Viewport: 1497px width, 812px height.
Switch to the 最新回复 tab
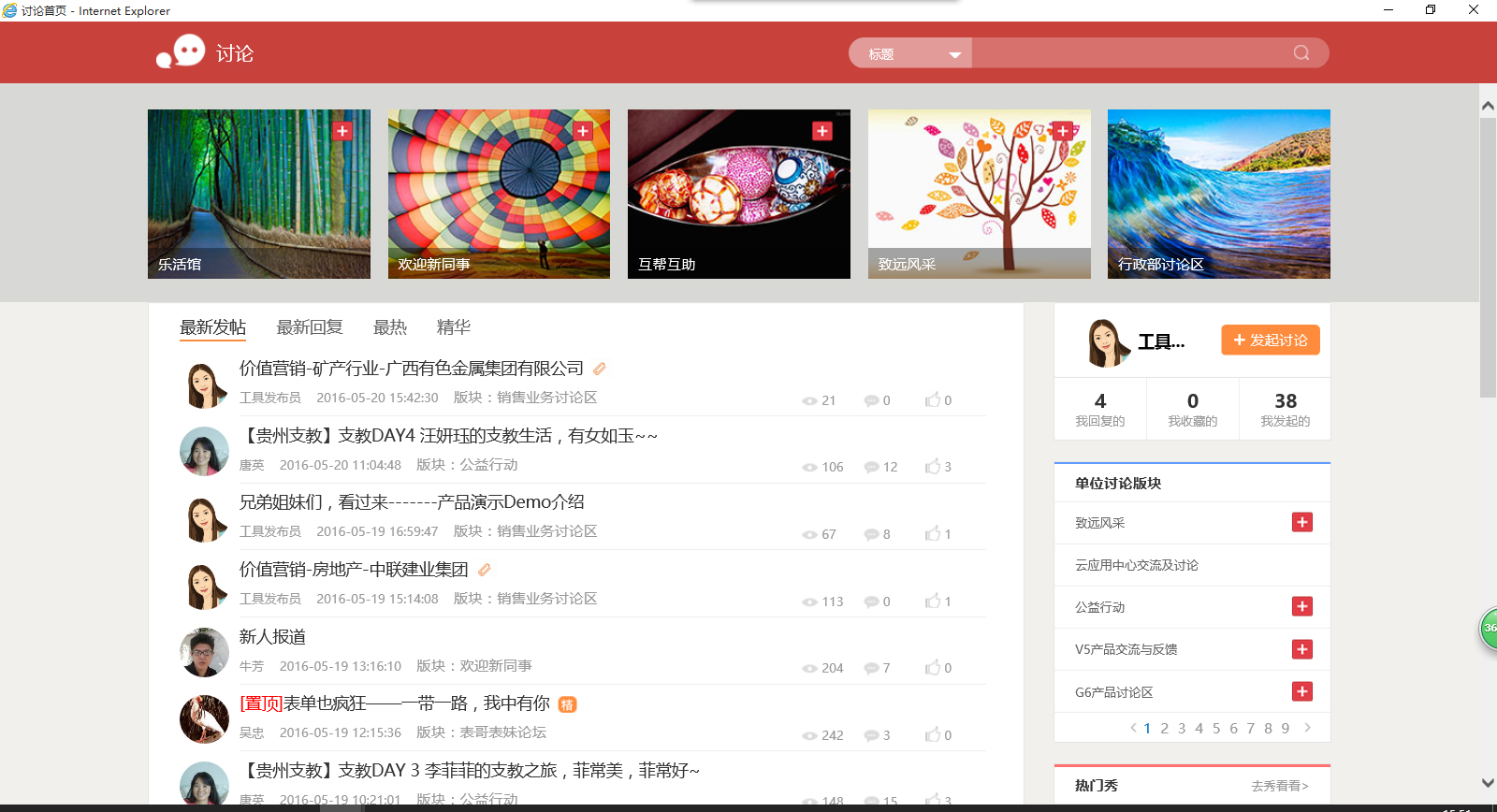click(310, 327)
